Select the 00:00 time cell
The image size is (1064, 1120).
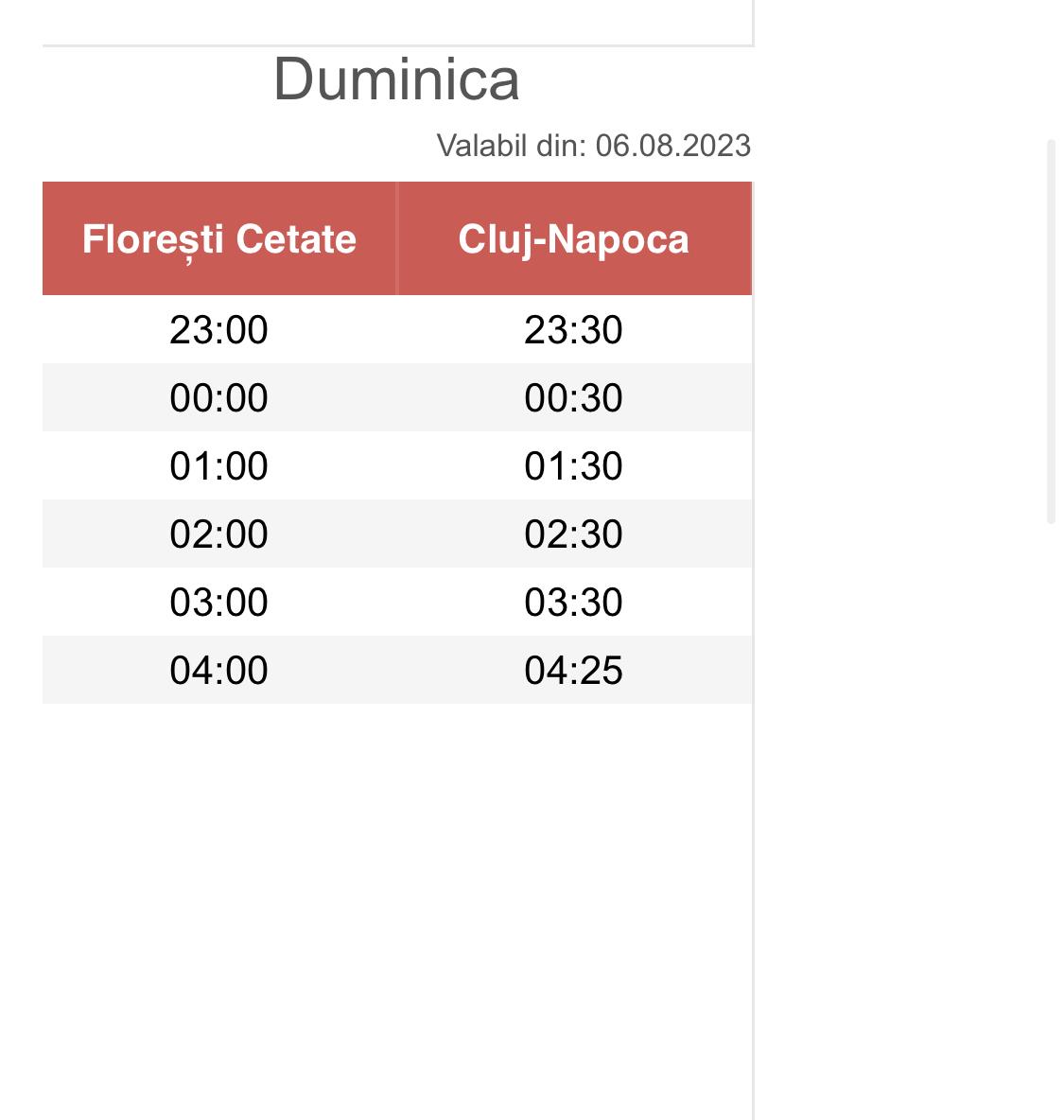(218, 398)
